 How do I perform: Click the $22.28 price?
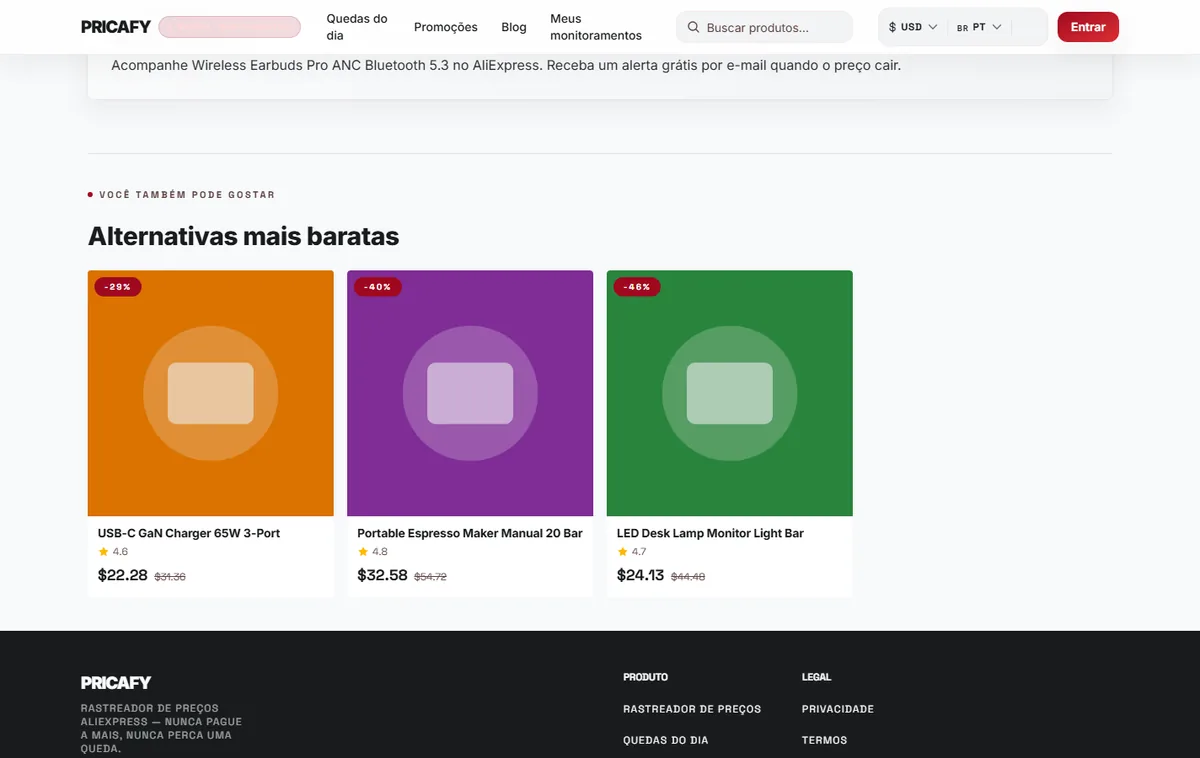123,575
